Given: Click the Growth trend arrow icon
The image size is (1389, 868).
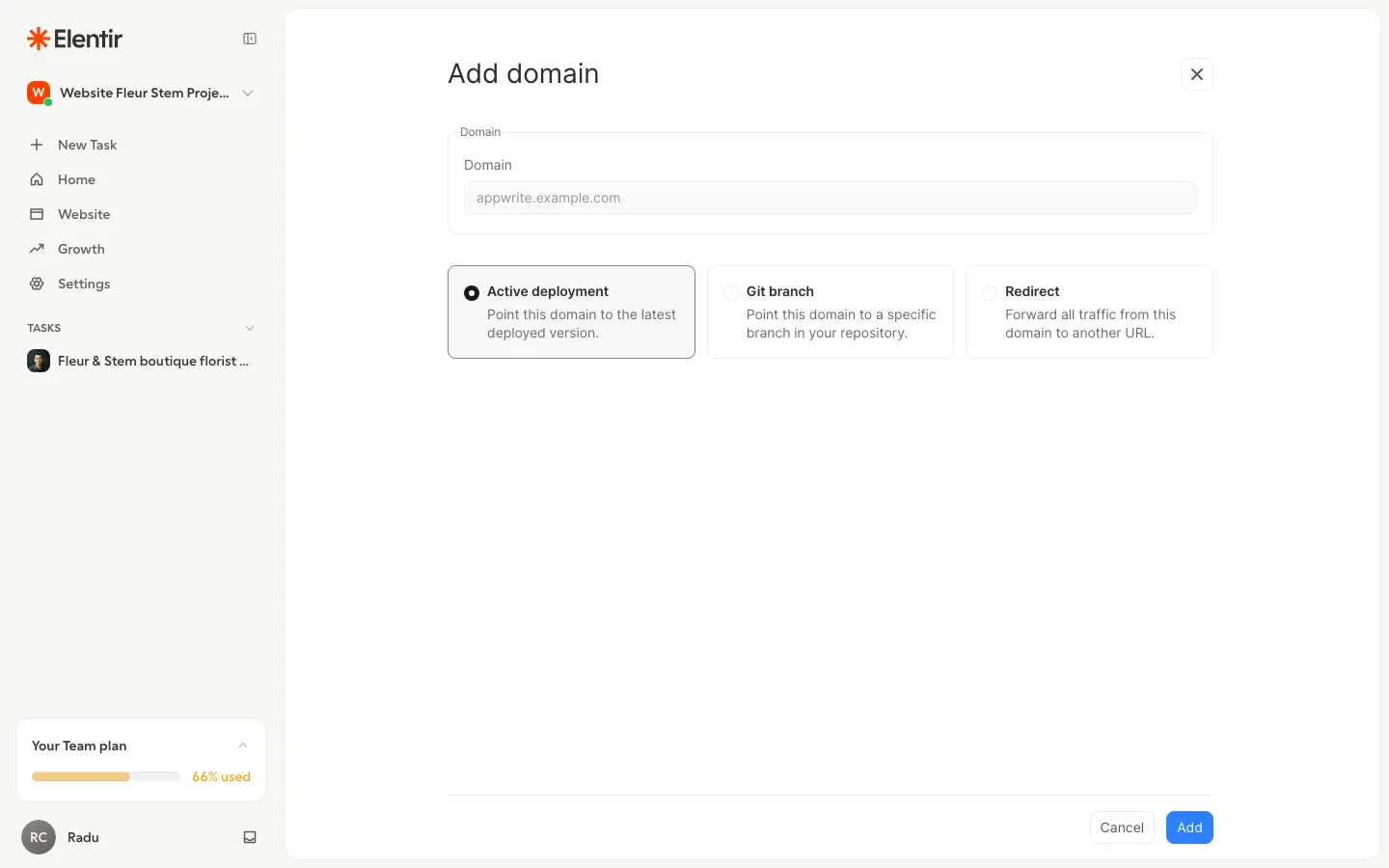Looking at the screenshot, I should [37, 249].
